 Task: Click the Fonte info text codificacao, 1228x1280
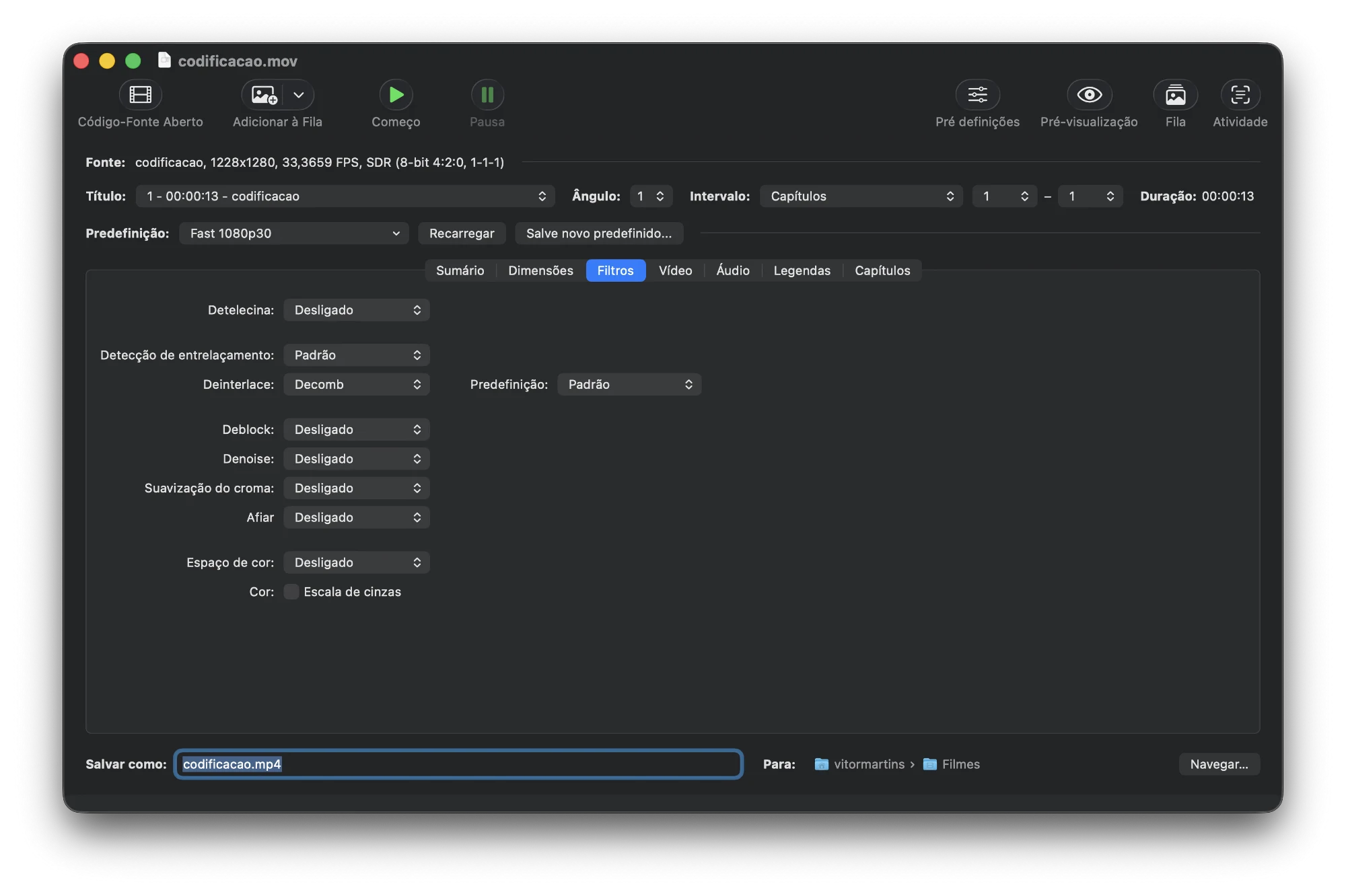[320, 162]
